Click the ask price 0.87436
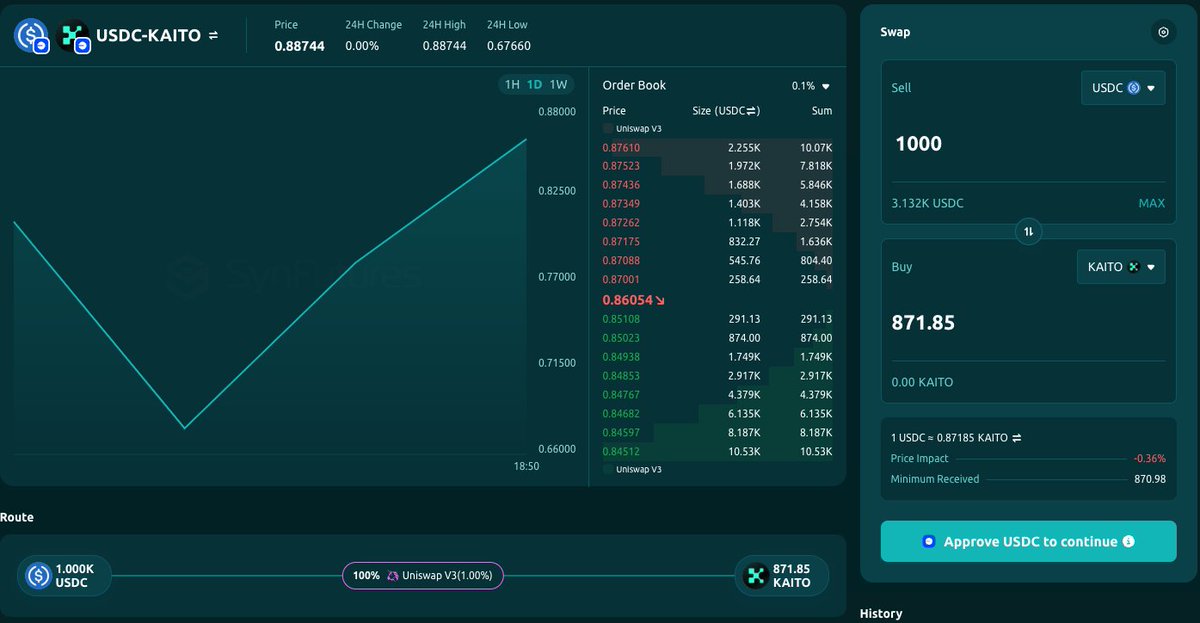The height and width of the screenshot is (623, 1200). click(621, 185)
